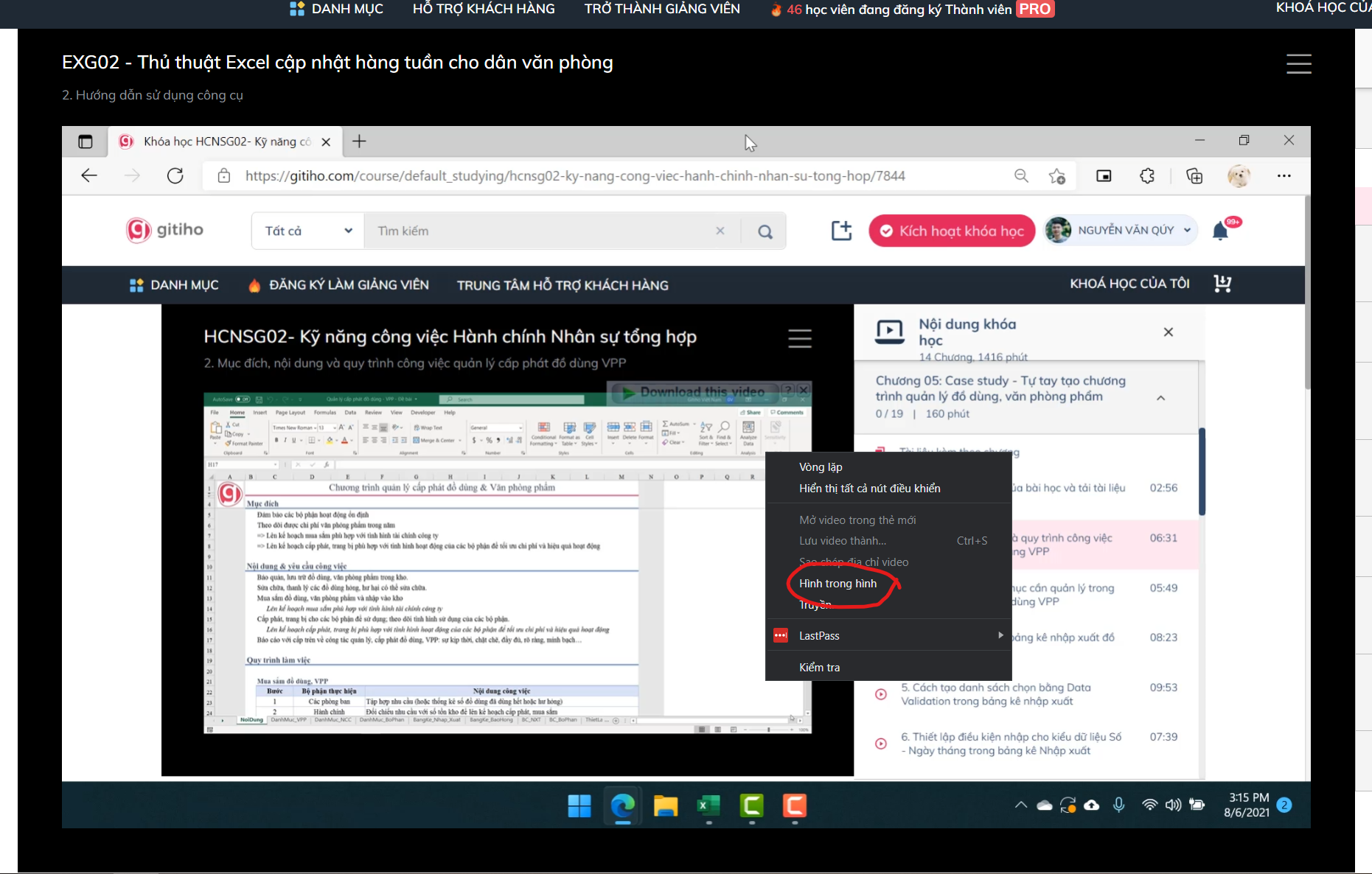Open KHOÁ HỌC CỦA TÔI link

(x=1129, y=284)
